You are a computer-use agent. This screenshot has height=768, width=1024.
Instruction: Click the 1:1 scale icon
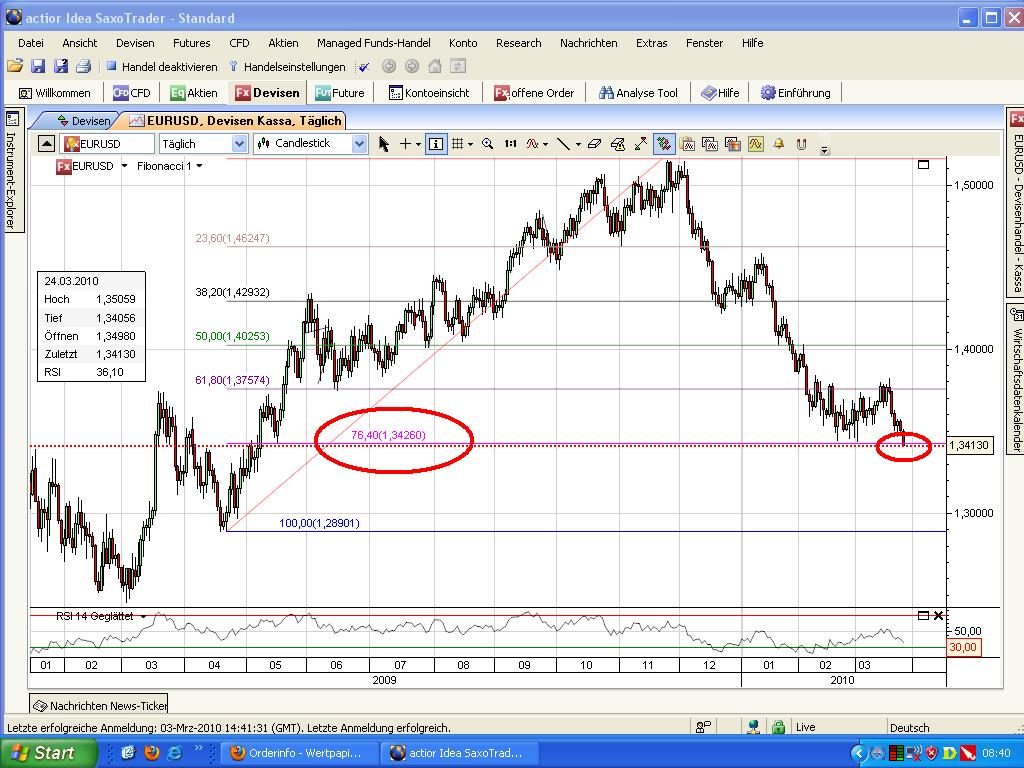(510, 143)
